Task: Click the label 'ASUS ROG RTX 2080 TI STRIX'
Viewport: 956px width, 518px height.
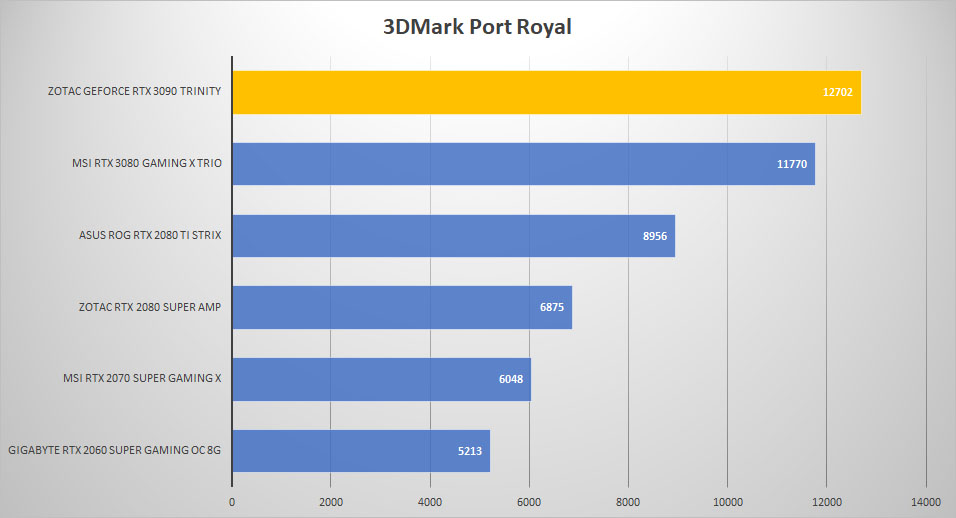Action: pyautogui.click(x=150, y=235)
